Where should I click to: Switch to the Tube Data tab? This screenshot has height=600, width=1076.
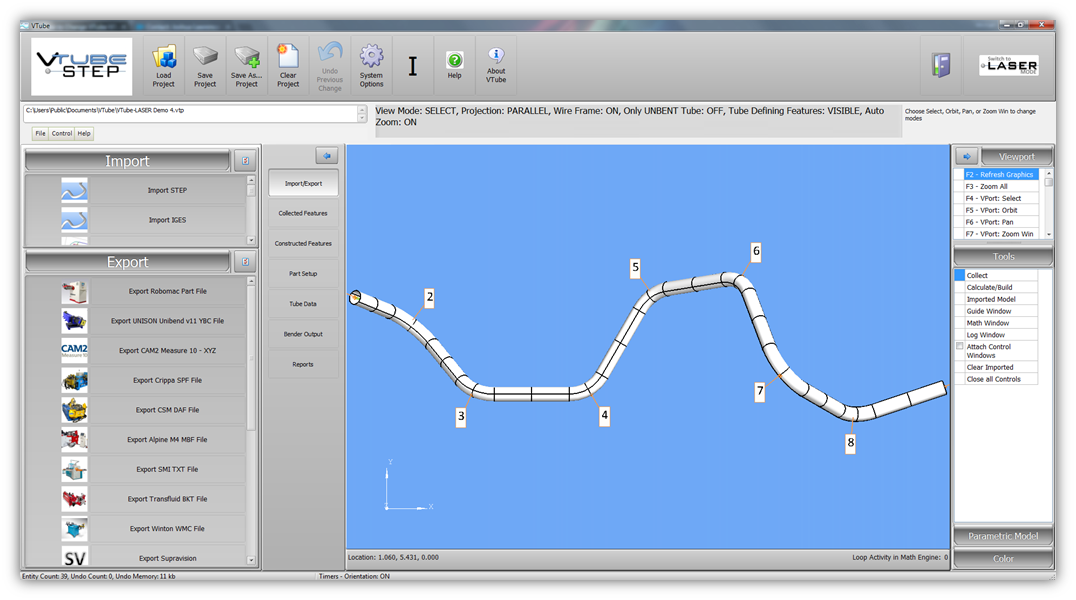click(303, 304)
